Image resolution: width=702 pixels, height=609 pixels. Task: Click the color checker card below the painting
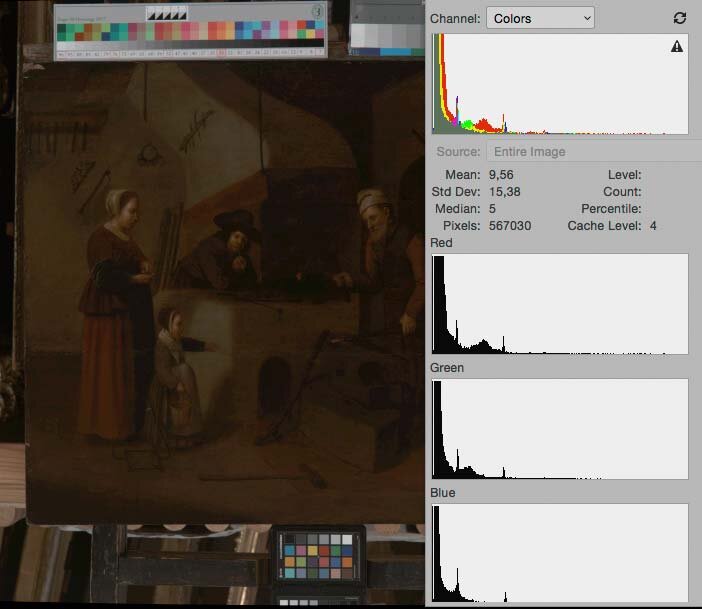pyautogui.click(x=318, y=555)
